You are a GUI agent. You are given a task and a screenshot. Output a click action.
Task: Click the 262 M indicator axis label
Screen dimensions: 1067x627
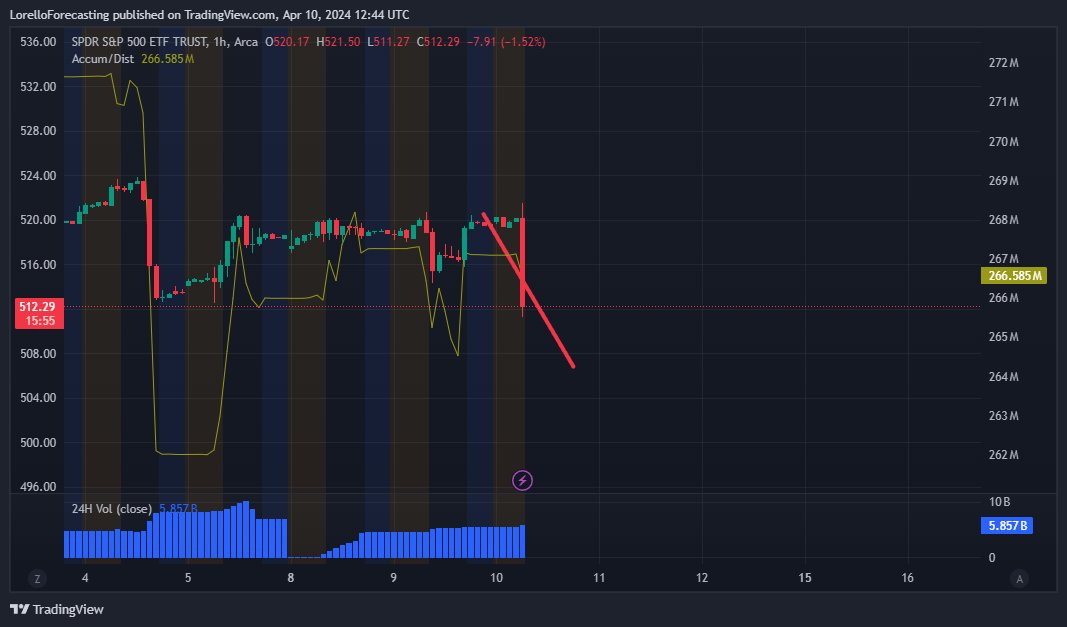(1004, 455)
